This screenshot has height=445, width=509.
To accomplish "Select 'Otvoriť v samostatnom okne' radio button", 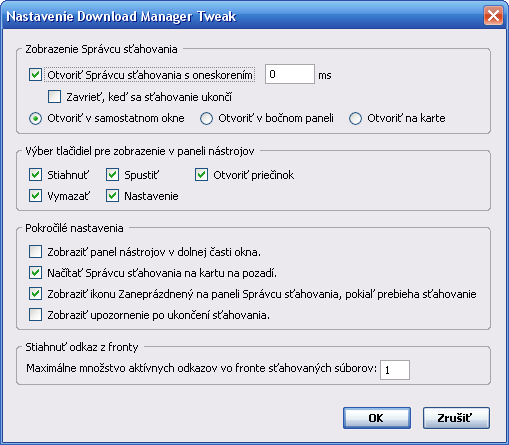I will coord(35,119).
